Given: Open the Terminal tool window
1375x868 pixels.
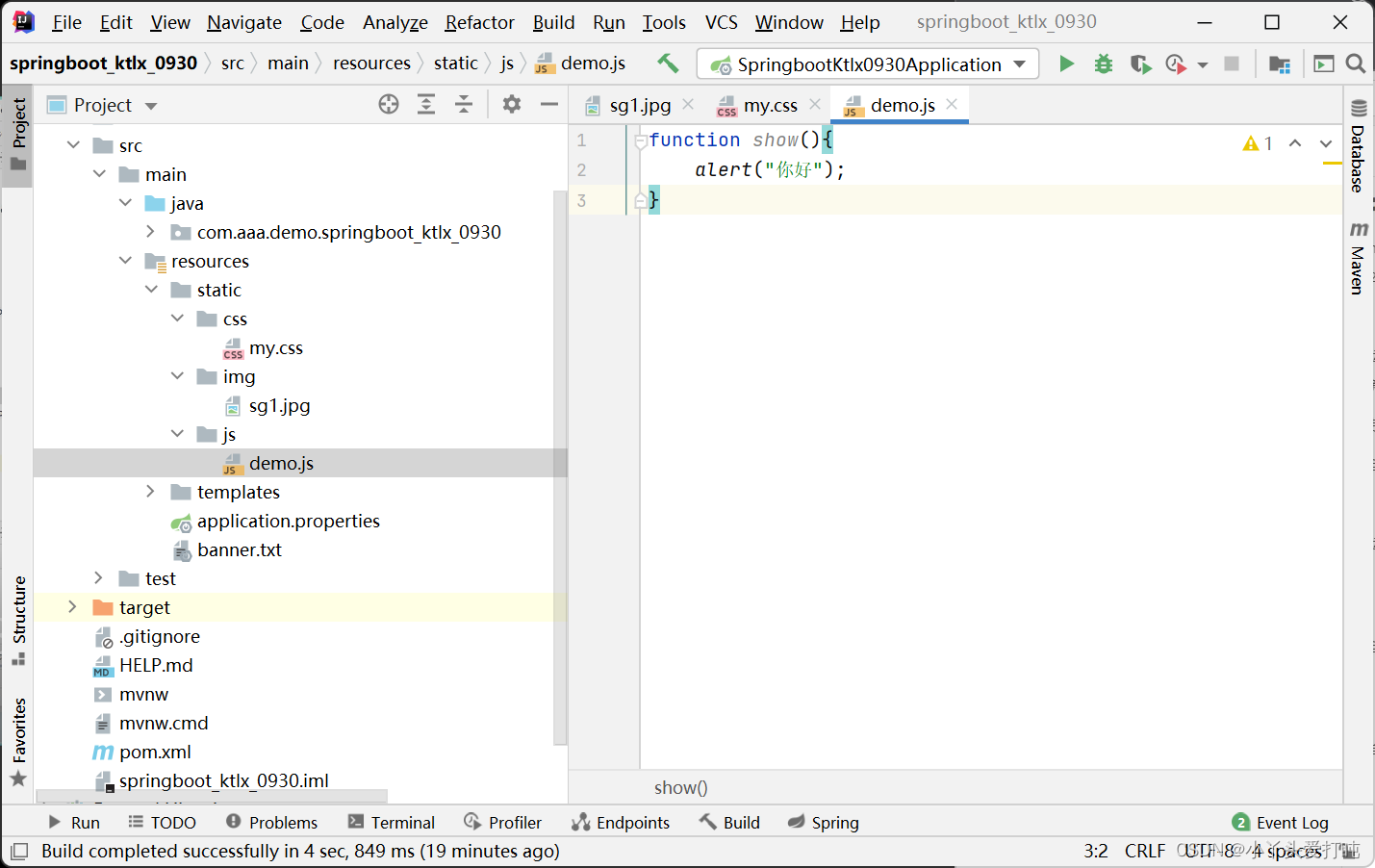Looking at the screenshot, I should [391, 823].
